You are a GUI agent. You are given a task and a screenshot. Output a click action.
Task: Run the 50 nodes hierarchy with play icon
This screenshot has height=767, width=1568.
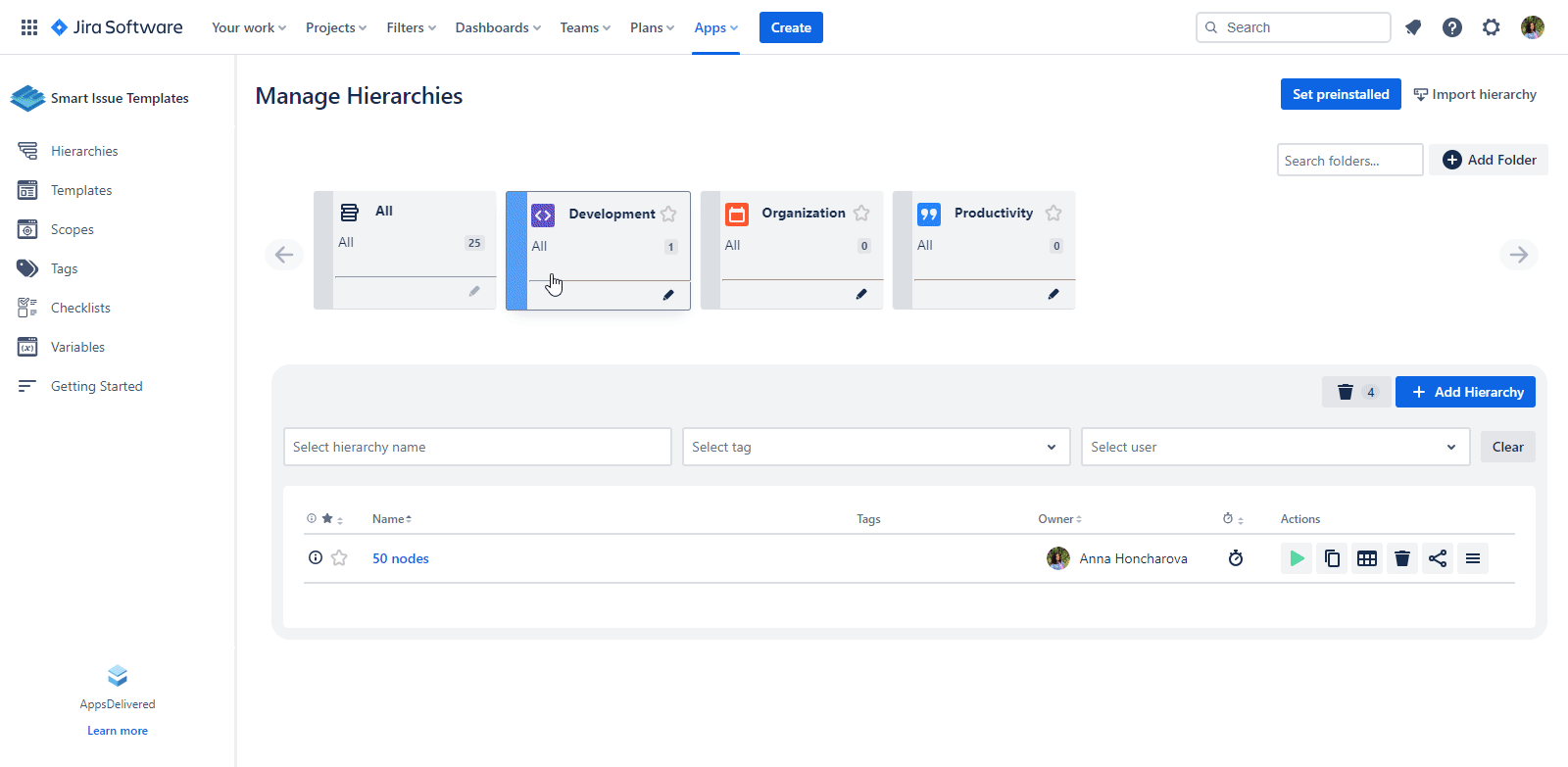(x=1297, y=558)
